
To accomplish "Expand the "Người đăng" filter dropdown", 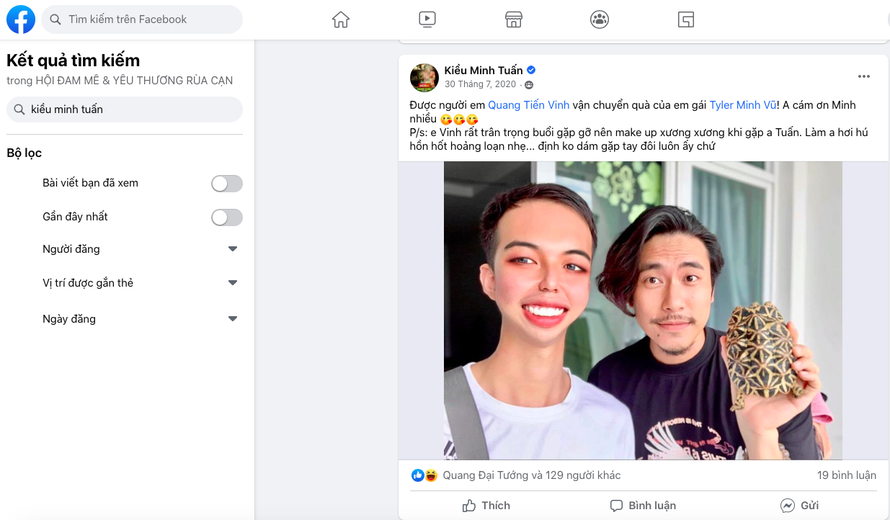I will point(232,249).
